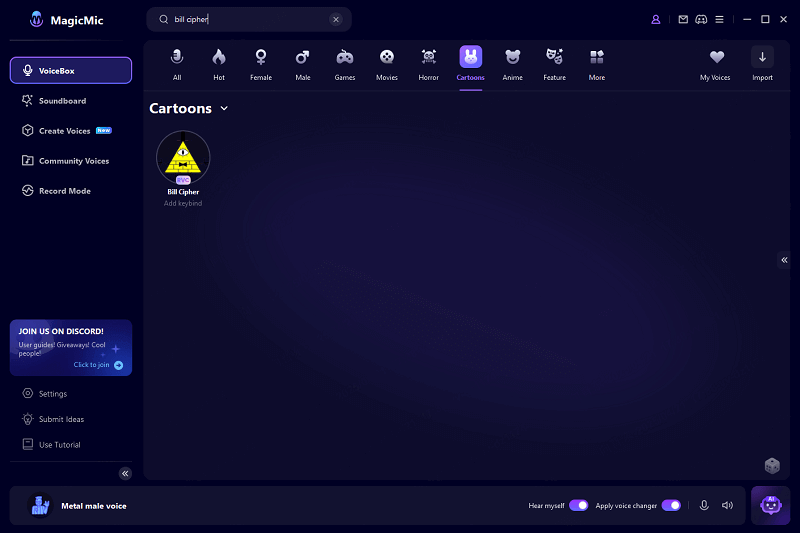Focus the voice search box
Viewport: 800px width, 533px height.
[x=249, y=19]
